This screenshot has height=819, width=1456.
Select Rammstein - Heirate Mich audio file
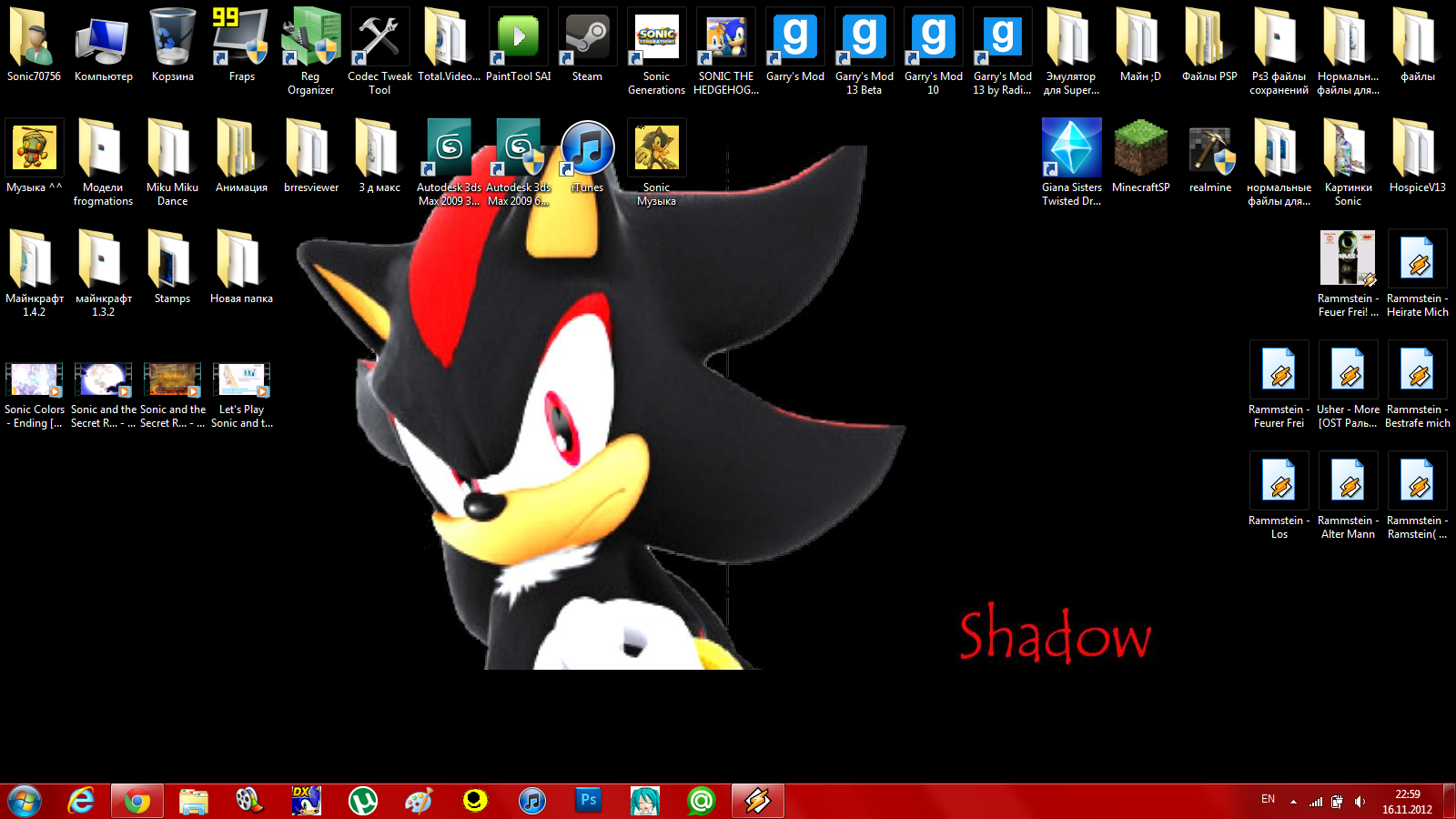(x=1417, y=273)
